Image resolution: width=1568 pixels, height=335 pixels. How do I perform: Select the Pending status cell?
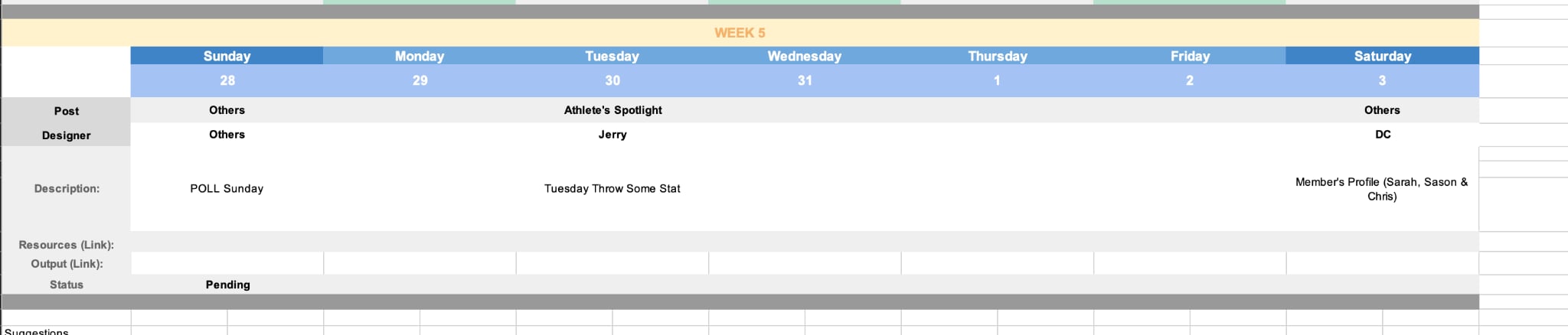click(x=227, y=285)
